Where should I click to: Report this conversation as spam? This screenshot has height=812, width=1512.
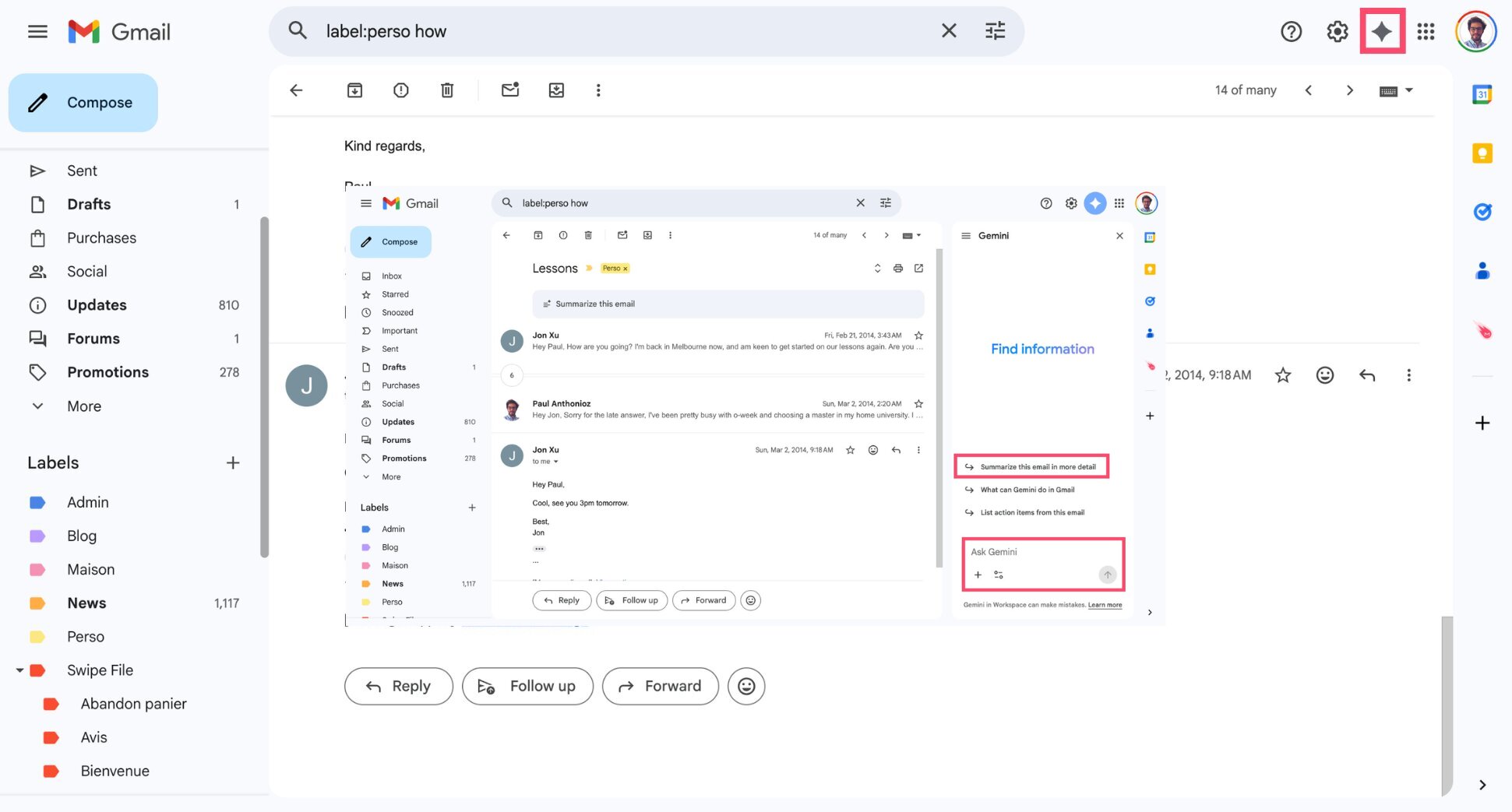pos(400,90)
